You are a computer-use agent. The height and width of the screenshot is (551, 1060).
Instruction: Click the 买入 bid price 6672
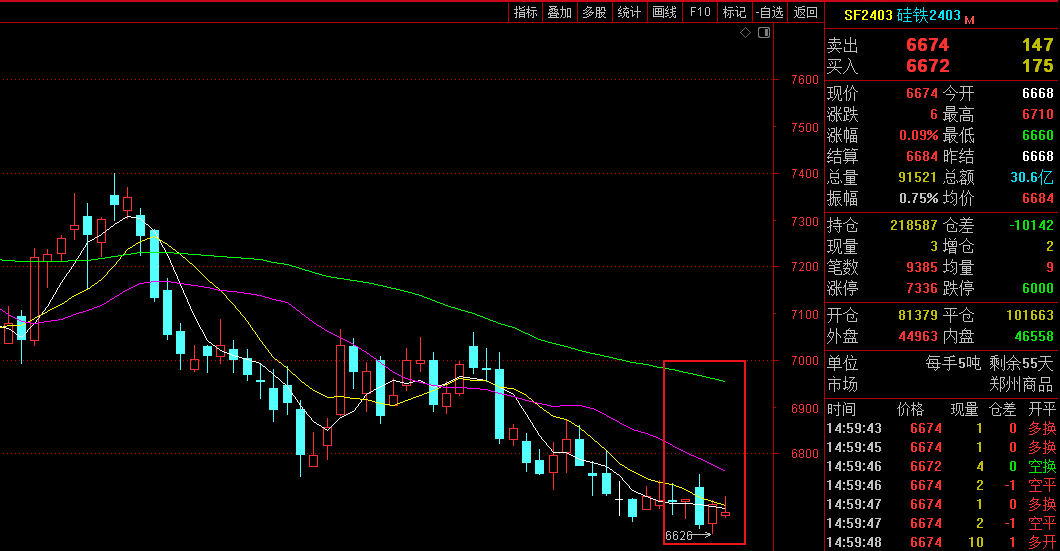point(927,66)
